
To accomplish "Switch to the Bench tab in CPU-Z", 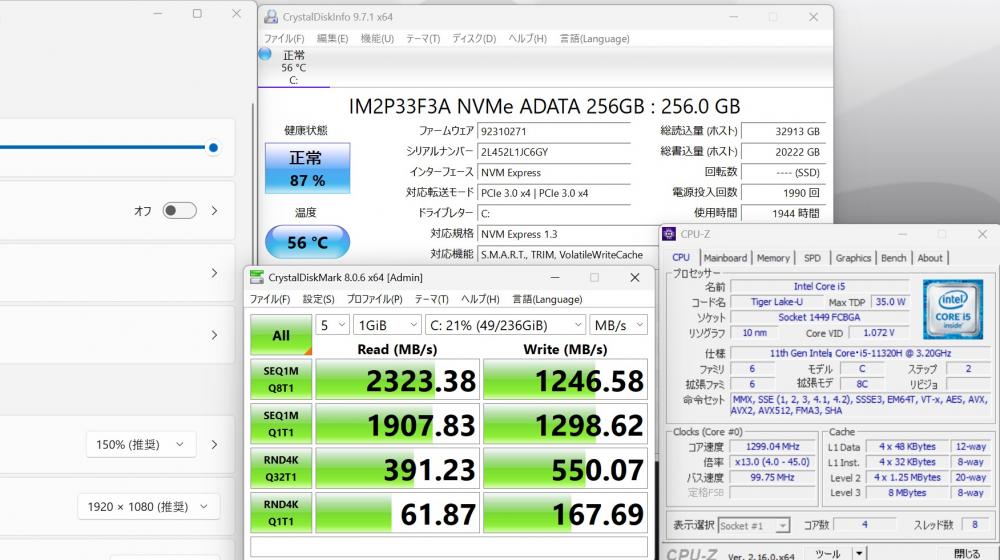I will click(x=893, y=258).
